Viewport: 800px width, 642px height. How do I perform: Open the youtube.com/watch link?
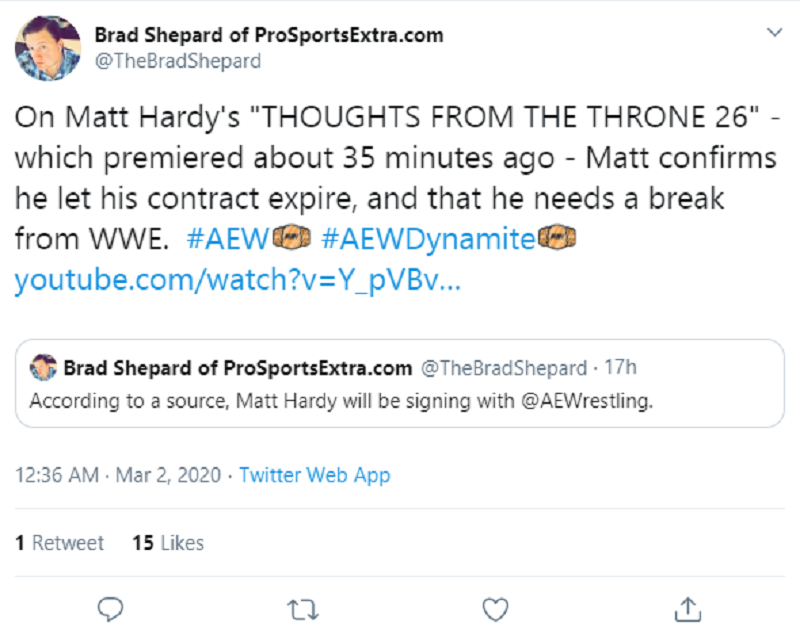237,281
